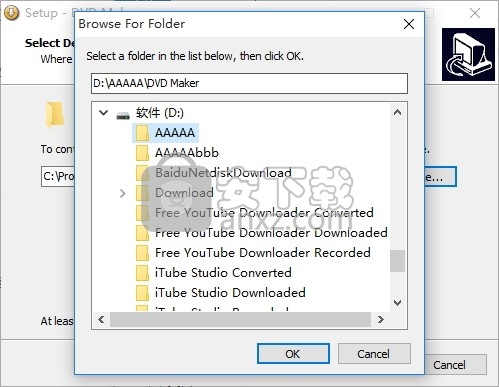Click the vertical scrollbar up arrow
This screenshot has height=387, width=499.
pos(397,112)
